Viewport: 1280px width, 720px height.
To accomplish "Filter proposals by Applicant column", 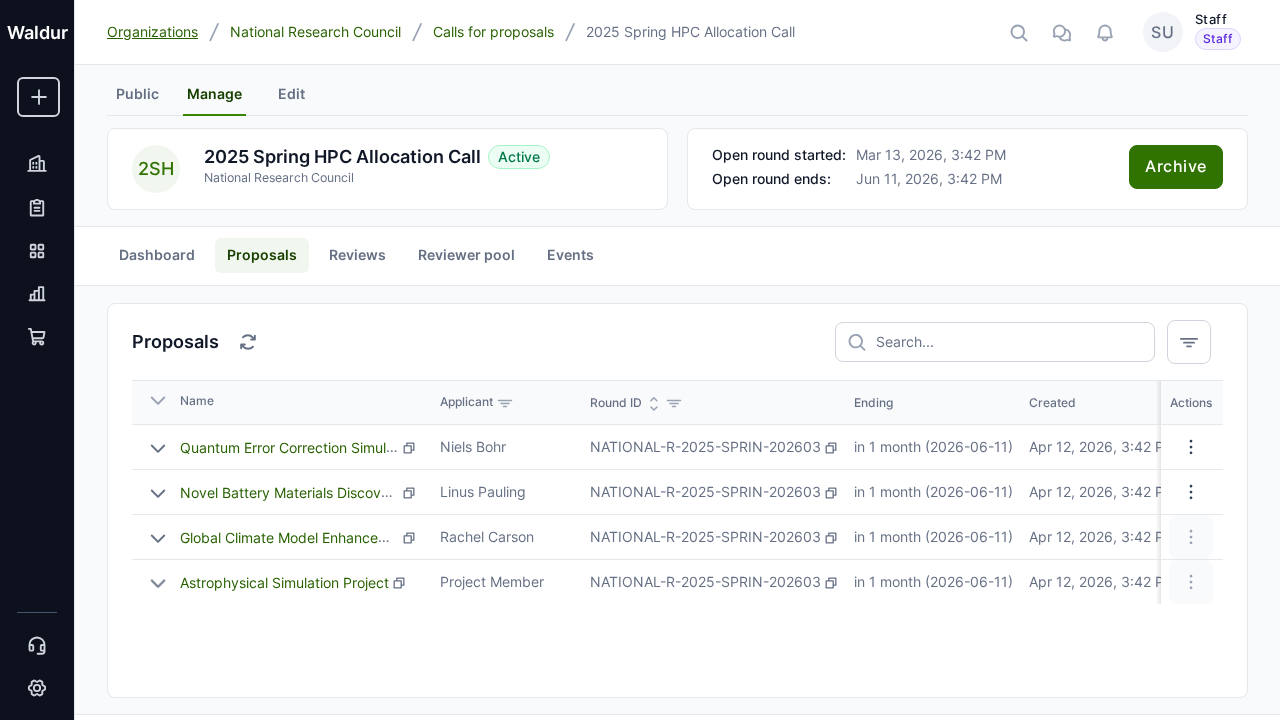I will (505, 403).
